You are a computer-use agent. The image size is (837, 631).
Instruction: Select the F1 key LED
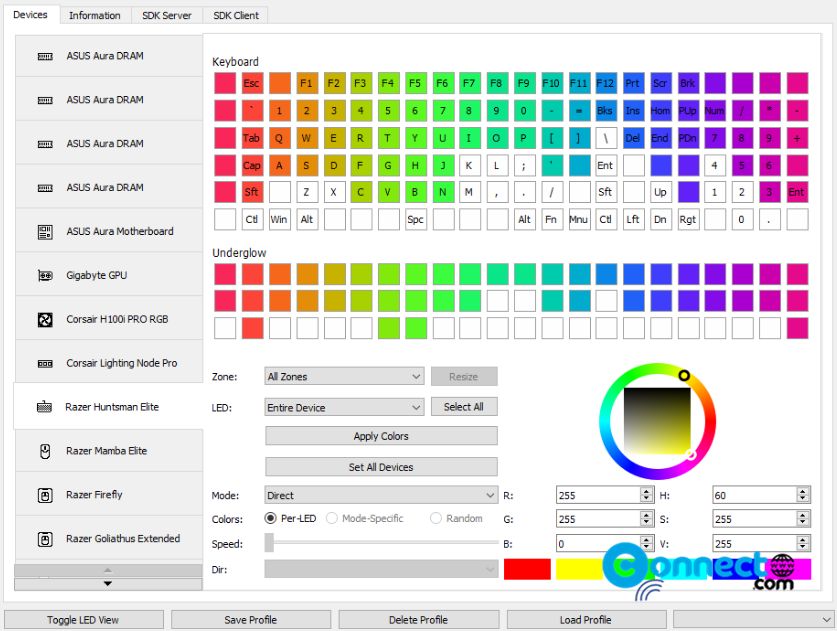pyautogui.click(x=306, y=83)
